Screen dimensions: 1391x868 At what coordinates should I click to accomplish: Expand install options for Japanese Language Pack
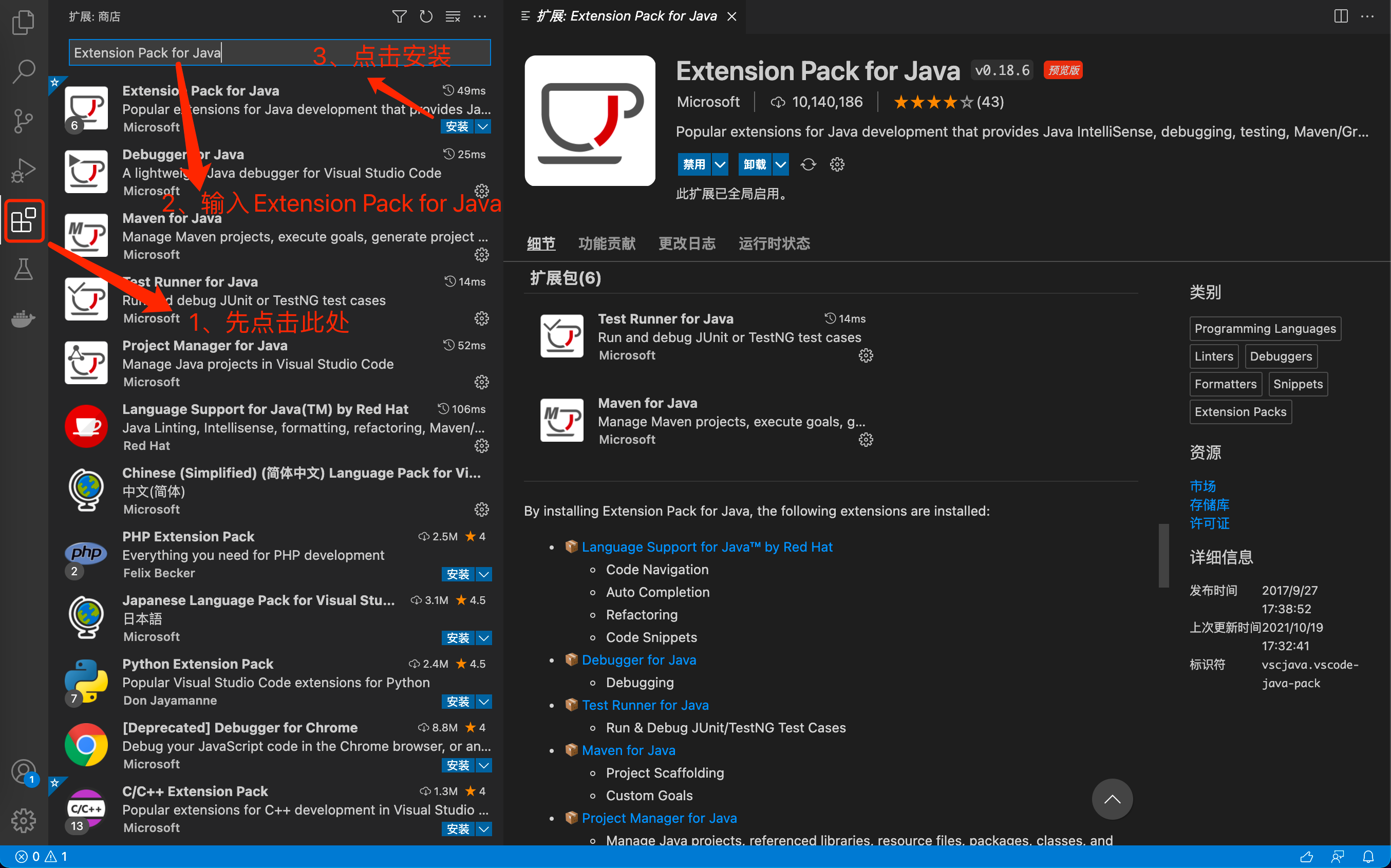tap(484, 638)
